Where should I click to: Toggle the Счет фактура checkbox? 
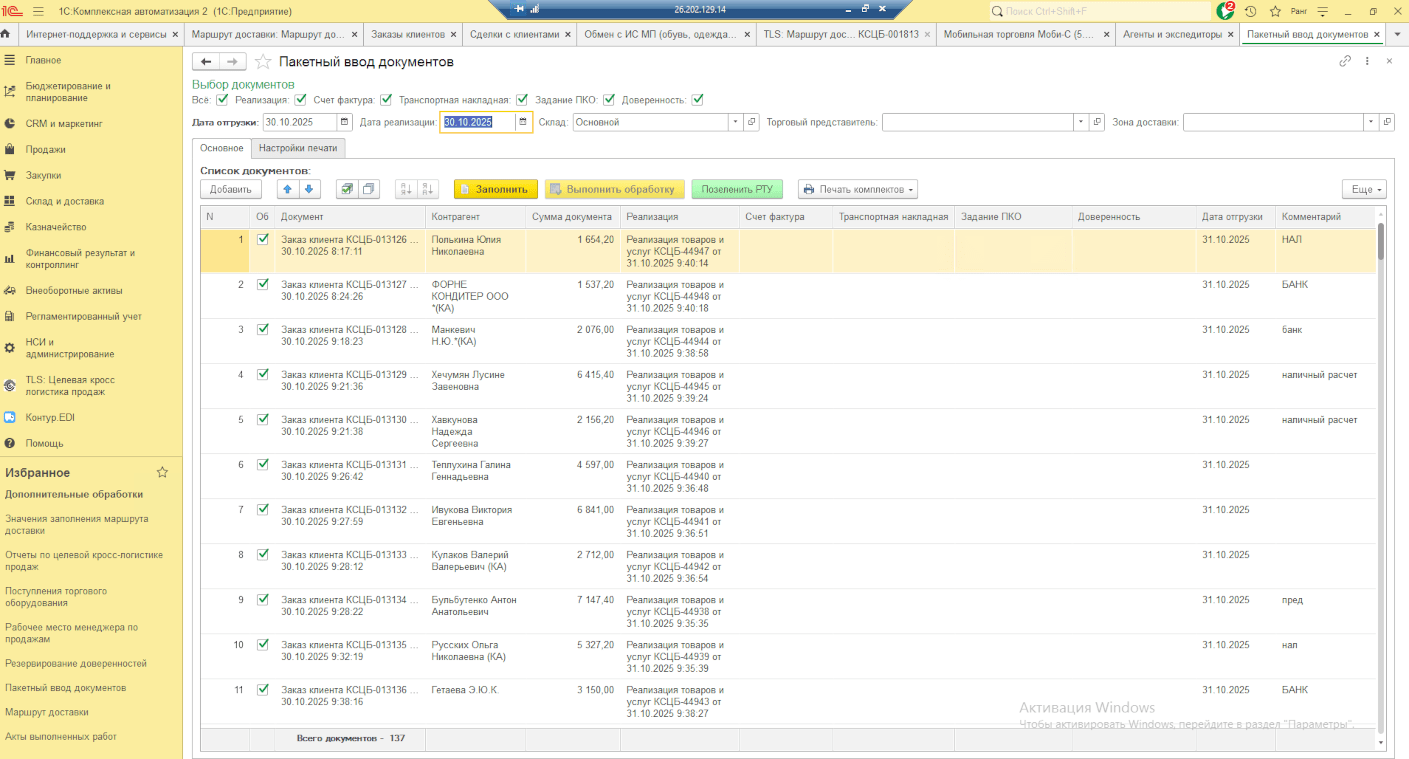[x=385, y=100]
